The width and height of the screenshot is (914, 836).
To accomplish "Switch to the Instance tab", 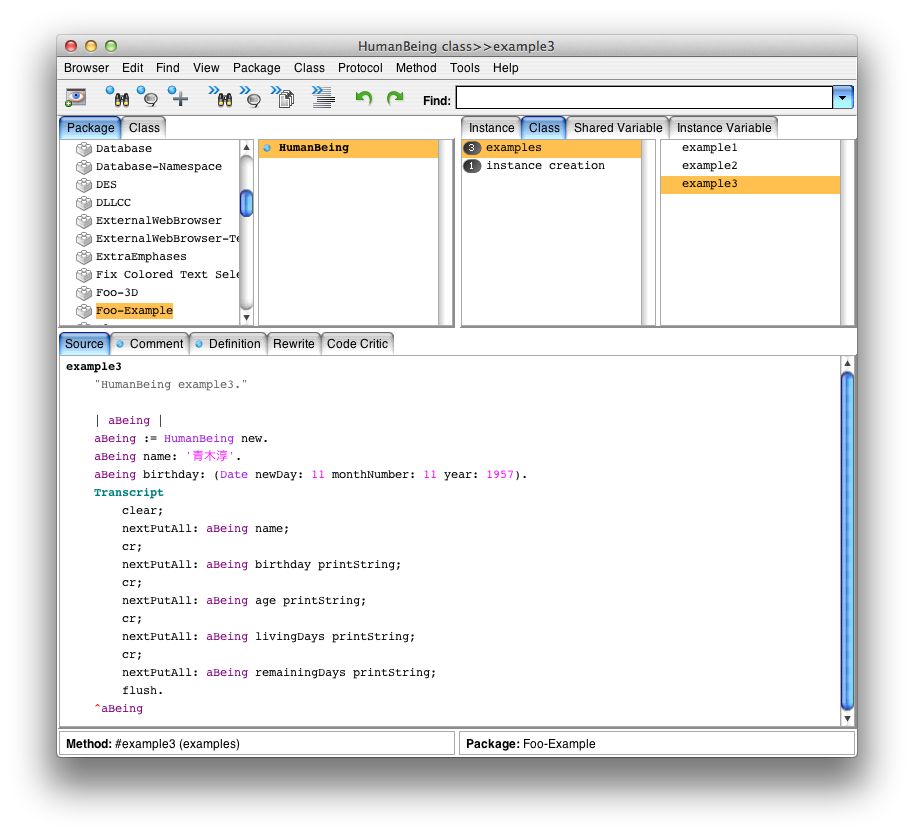I will coord(491,128).
